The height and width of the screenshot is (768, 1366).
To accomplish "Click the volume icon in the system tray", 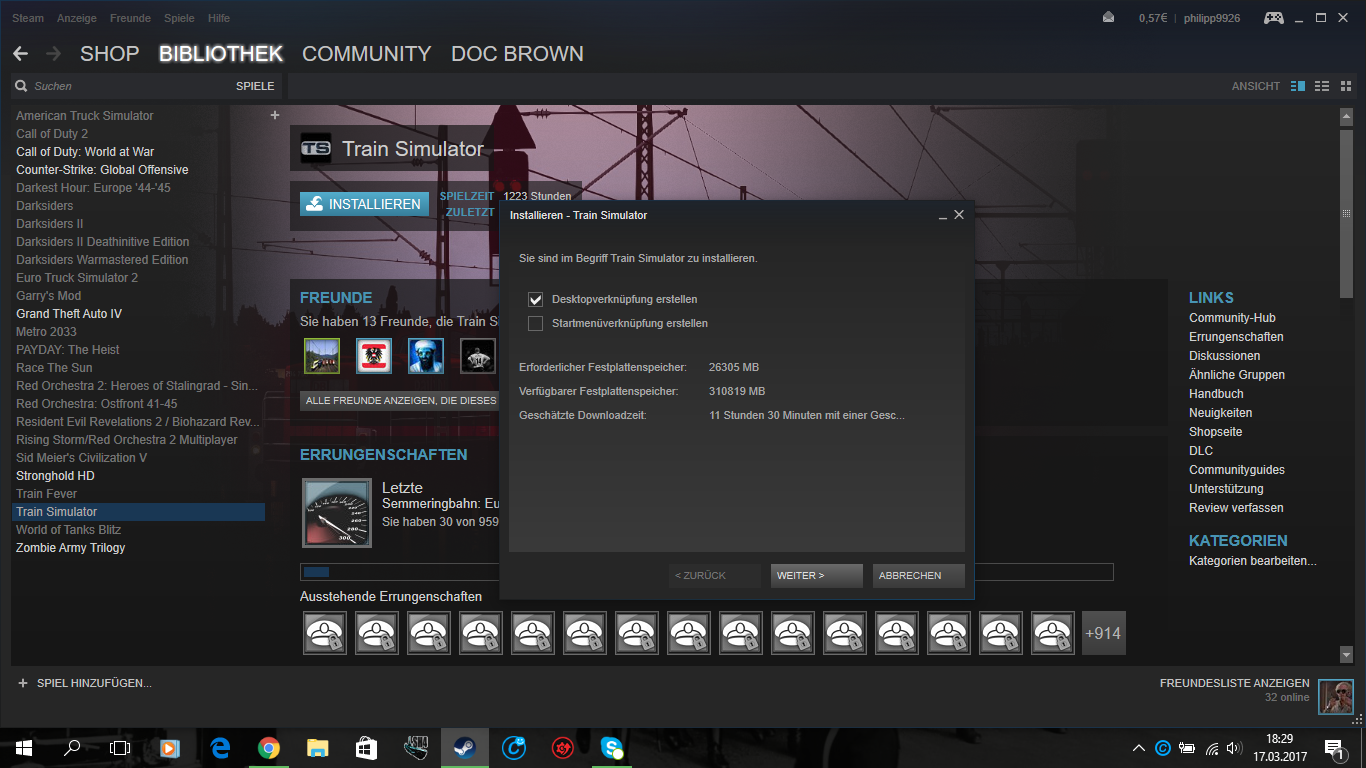I will [x=1236, y=748].
